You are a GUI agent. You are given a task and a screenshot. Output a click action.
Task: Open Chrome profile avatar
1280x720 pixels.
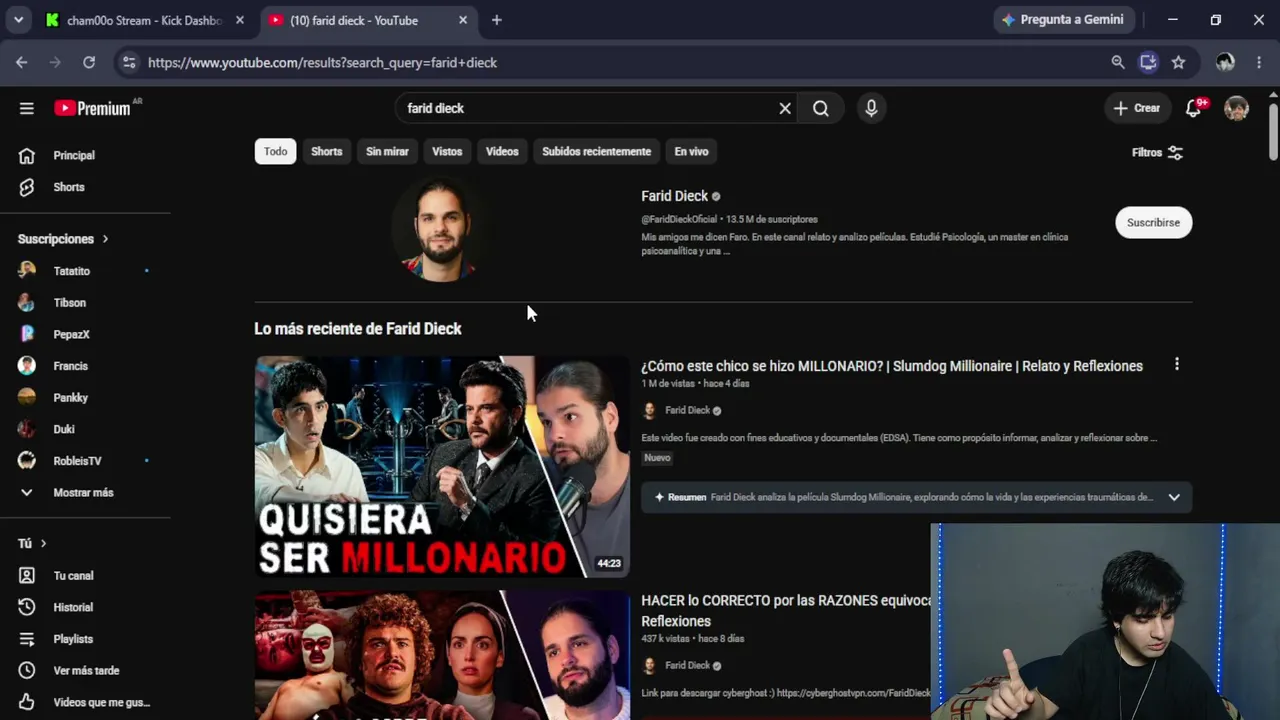point(1225,62)
